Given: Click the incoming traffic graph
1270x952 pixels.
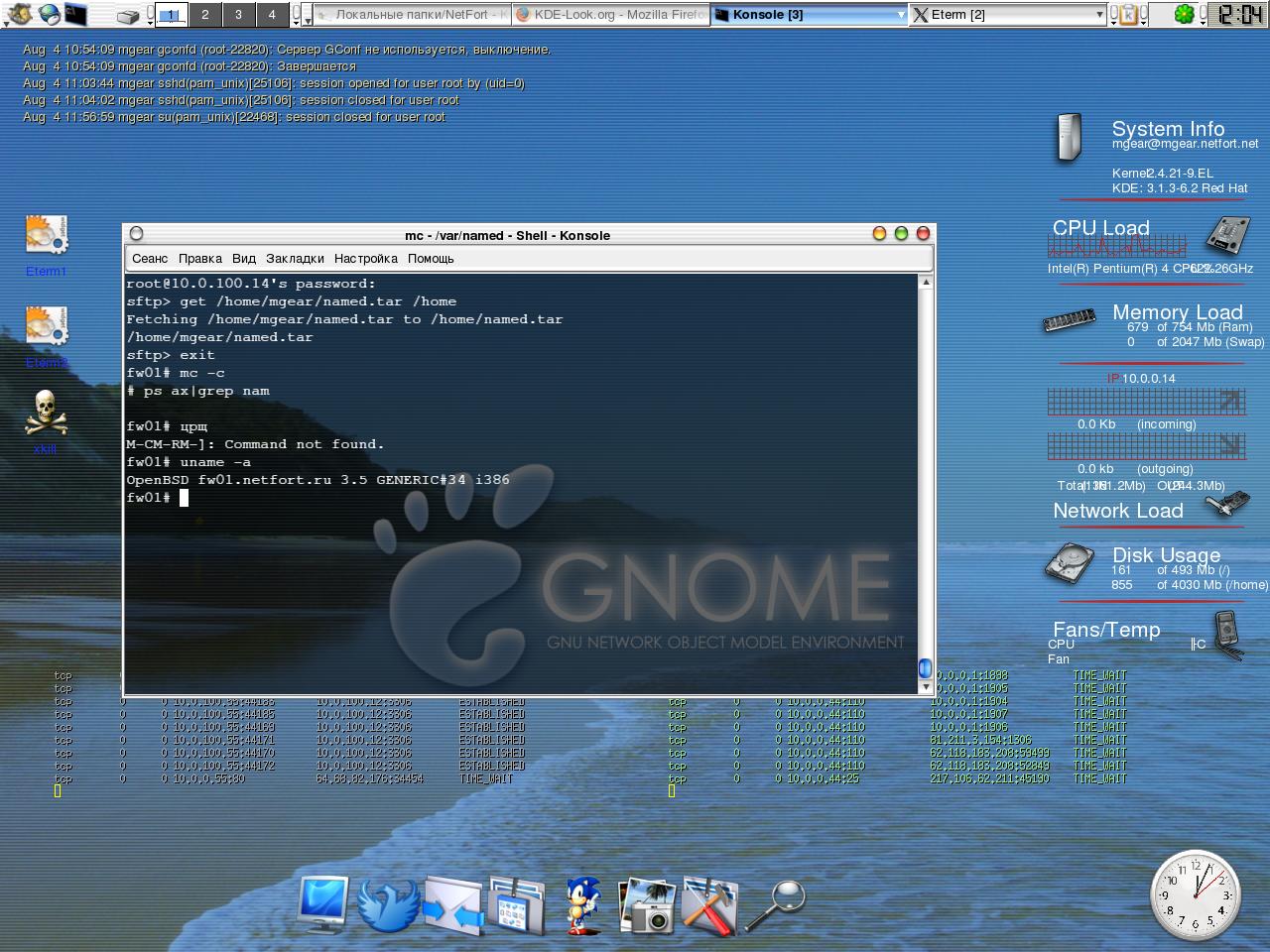Looking at the screenshot, I should (x=1146, y=402).
